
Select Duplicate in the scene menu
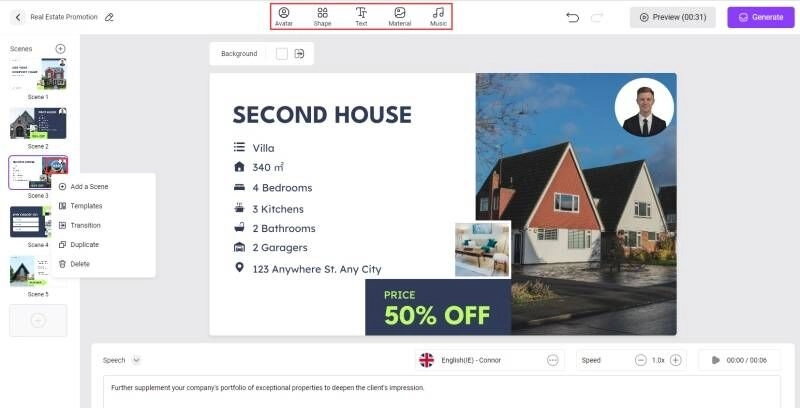[84, 244]
